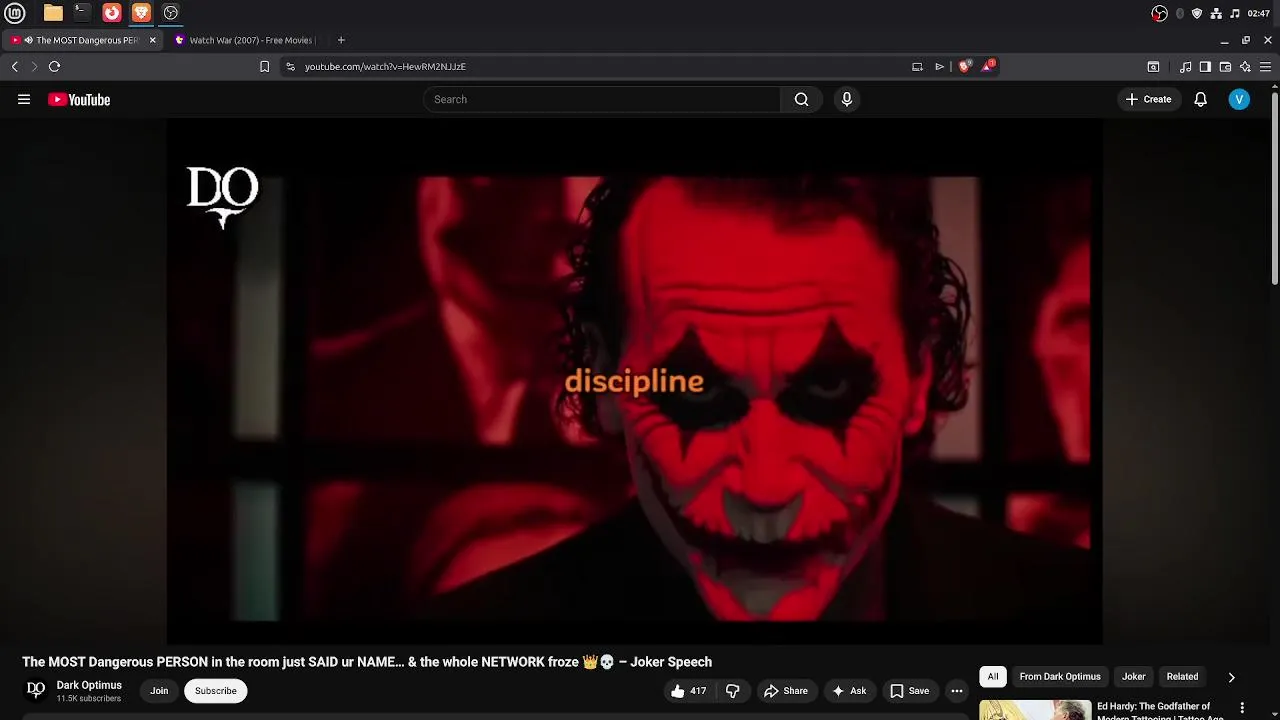Join the Dark Optimus channel membership
1280x720 pixels.
click(159, 691)
